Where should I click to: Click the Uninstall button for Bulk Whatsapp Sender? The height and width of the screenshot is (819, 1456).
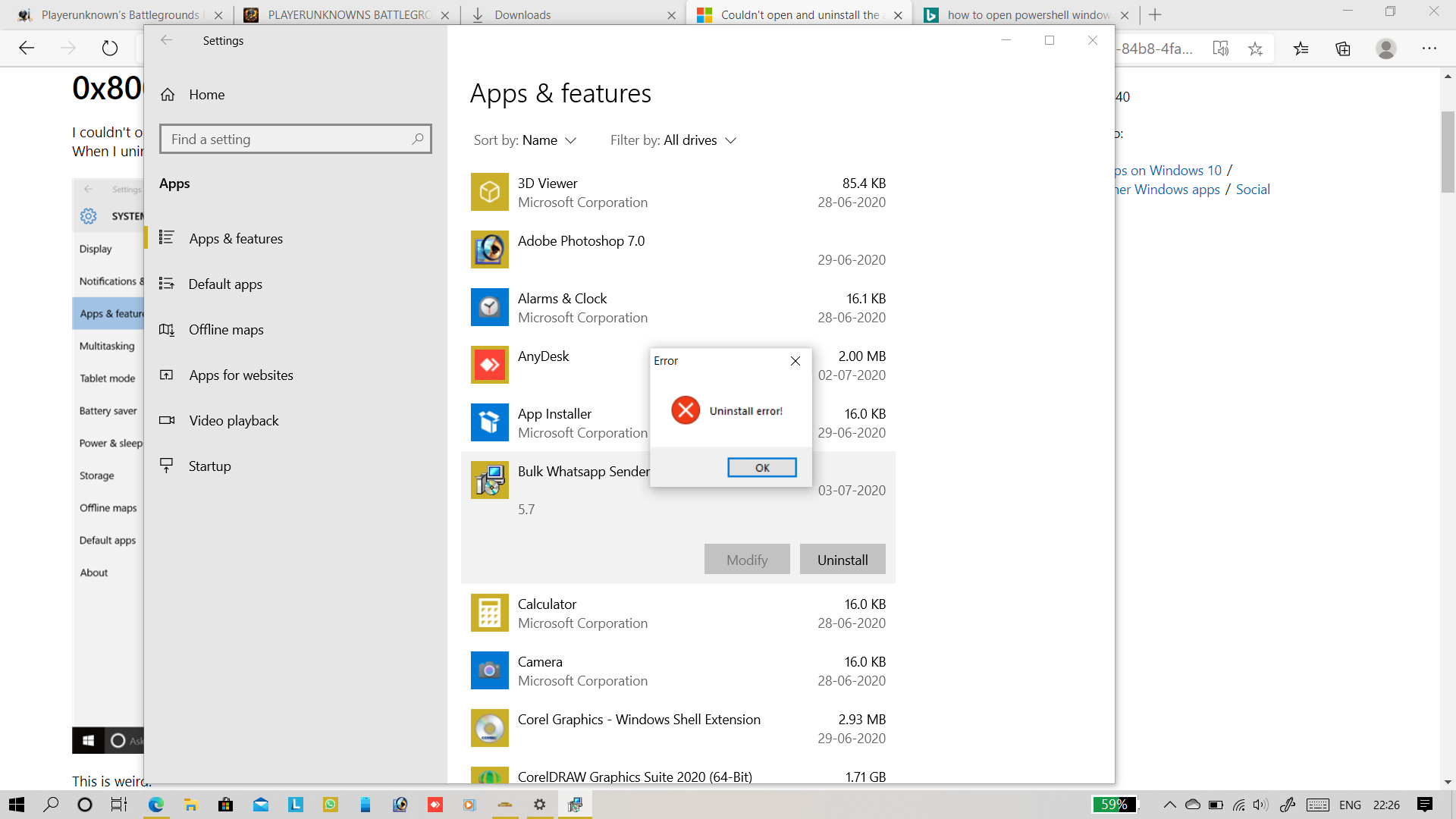tap(843, 560)
